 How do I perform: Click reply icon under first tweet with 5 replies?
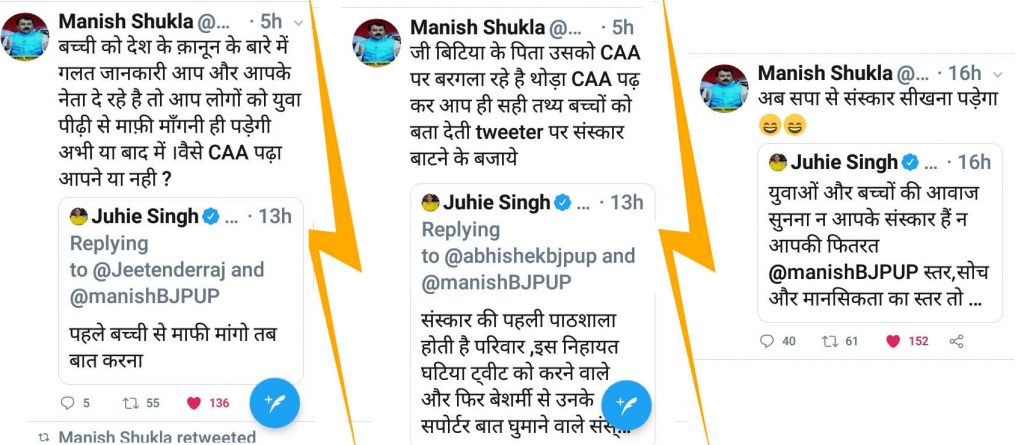(67, 403)
